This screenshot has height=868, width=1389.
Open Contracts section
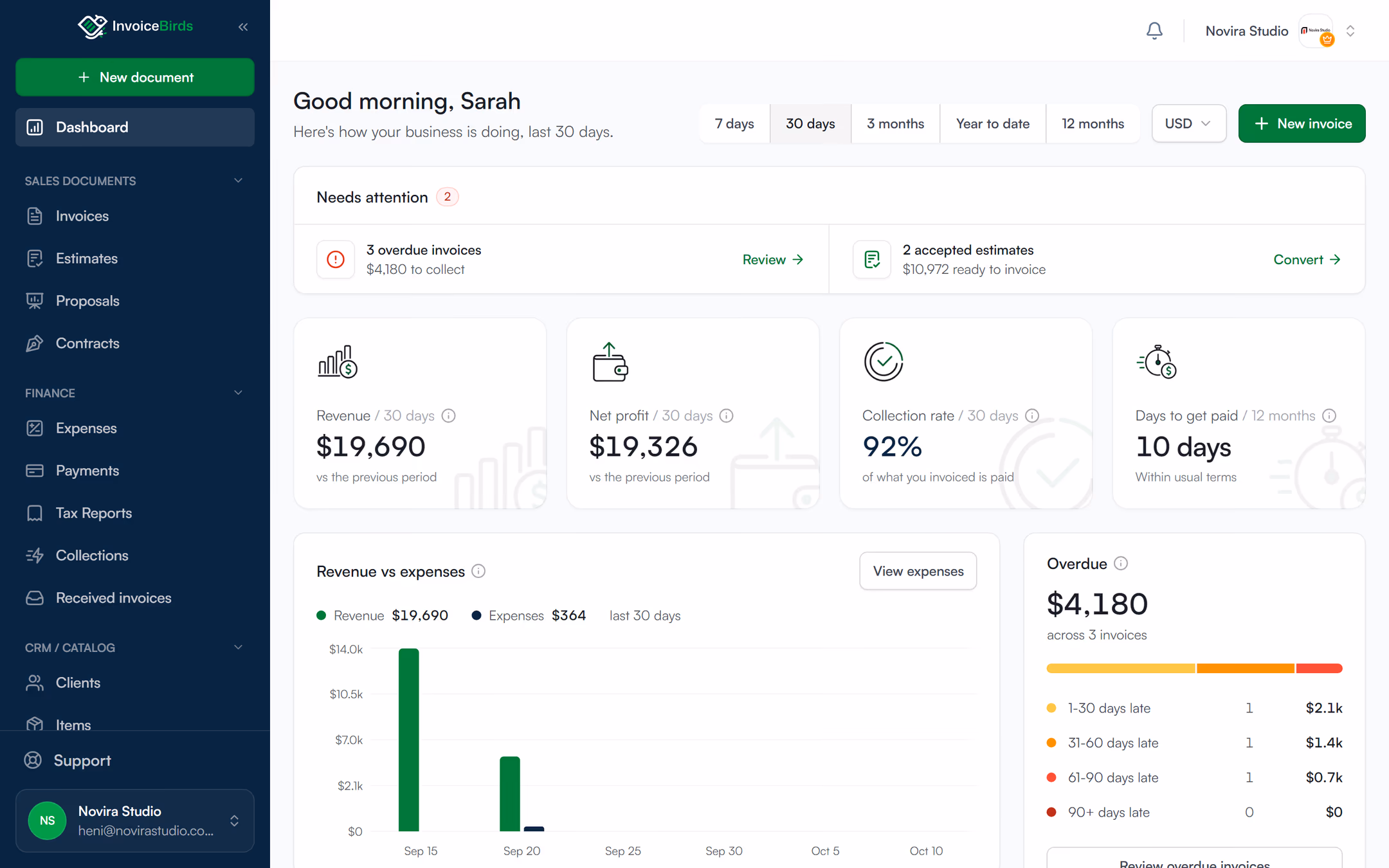(135, 343)
